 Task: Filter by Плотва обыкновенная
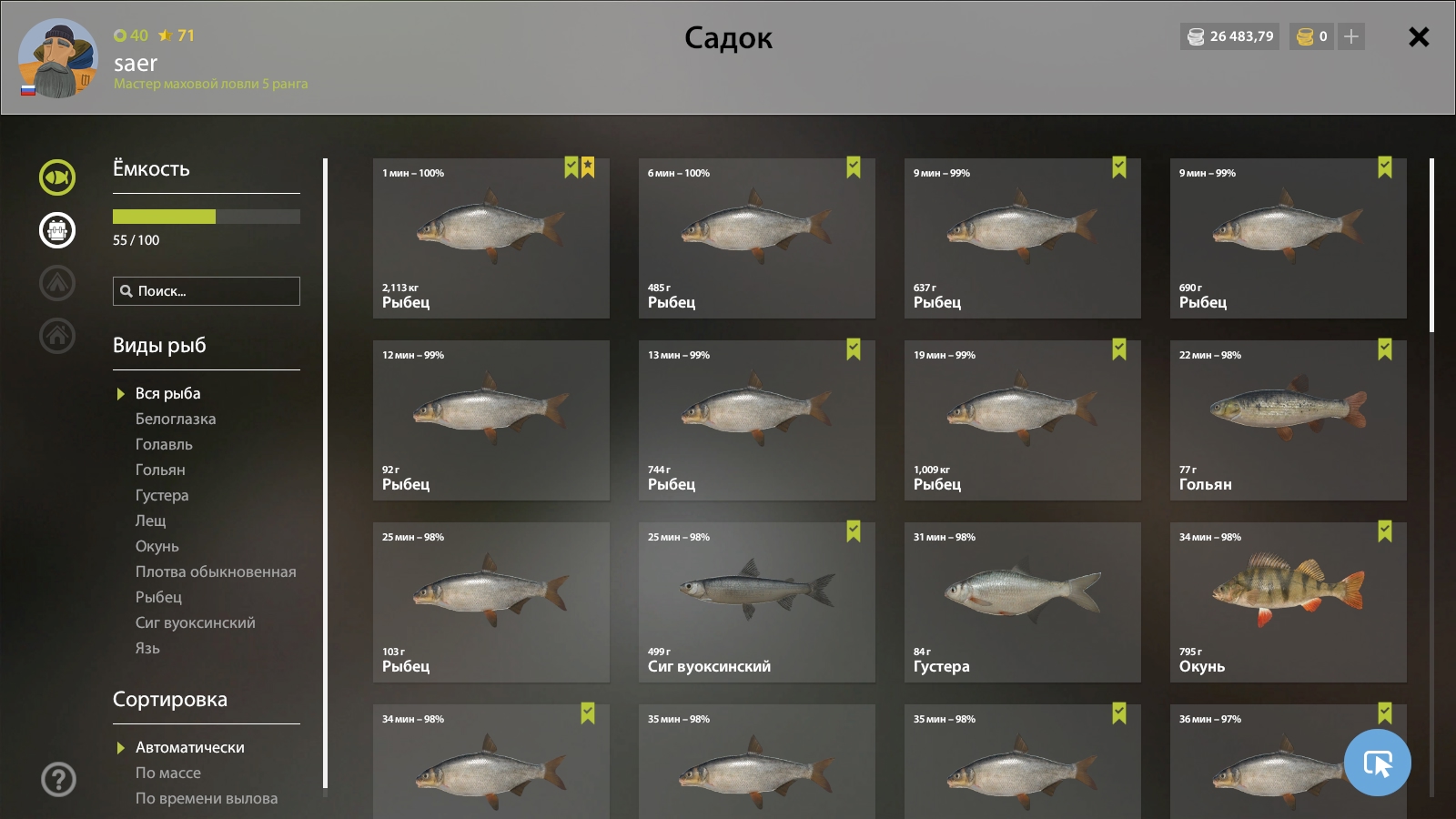216,571
